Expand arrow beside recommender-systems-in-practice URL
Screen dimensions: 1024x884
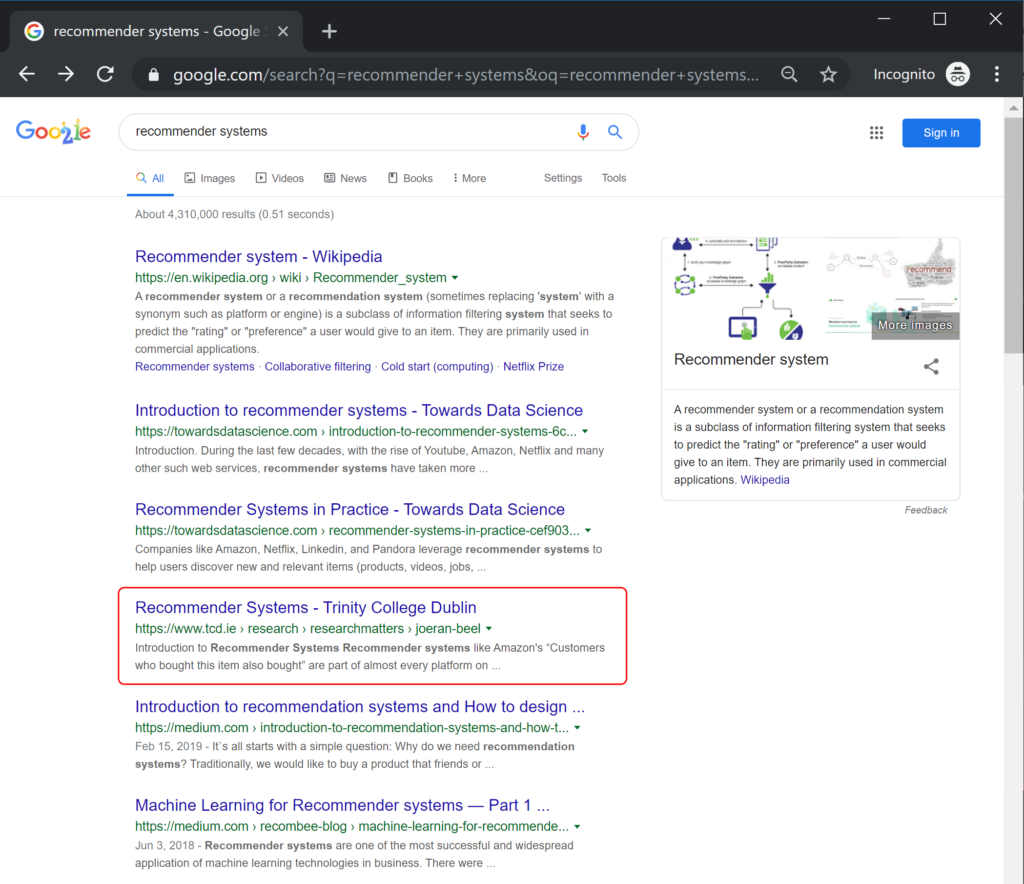click(x=588, y=531)
